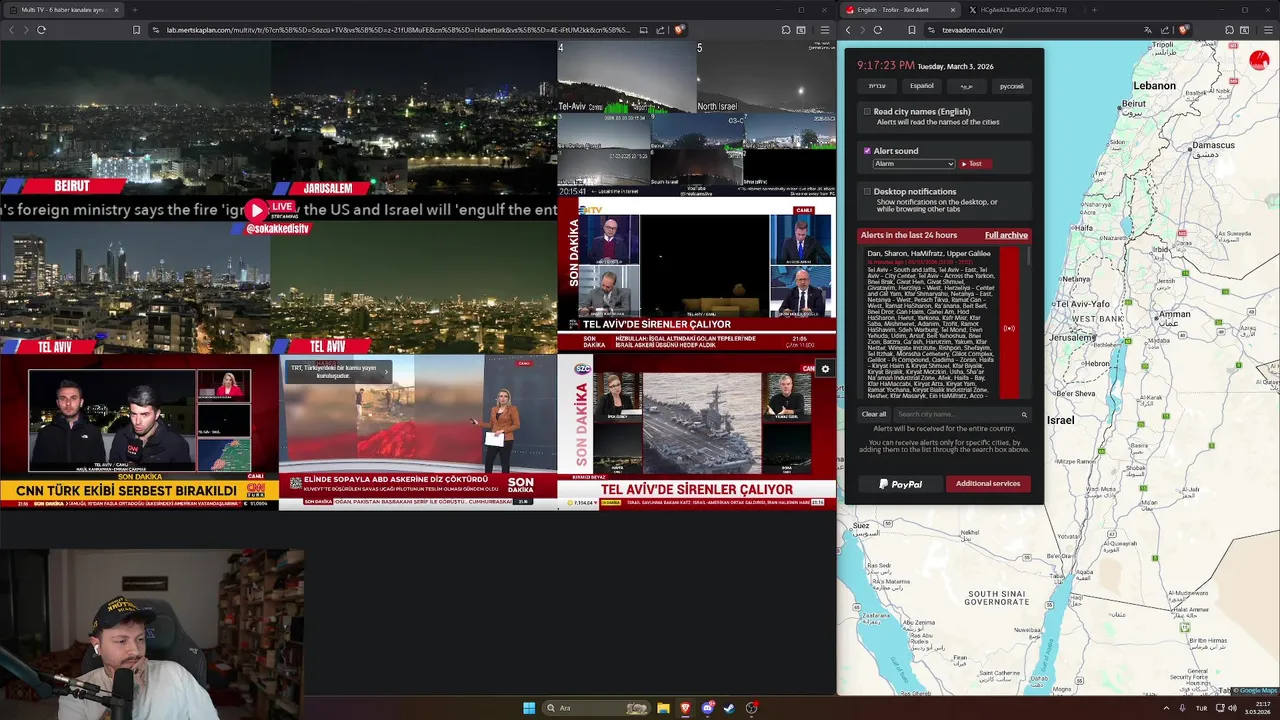Open the Multi TV browser hamburger menu
This screenshot has height=720, width=1280.
(x=824, y=30)
